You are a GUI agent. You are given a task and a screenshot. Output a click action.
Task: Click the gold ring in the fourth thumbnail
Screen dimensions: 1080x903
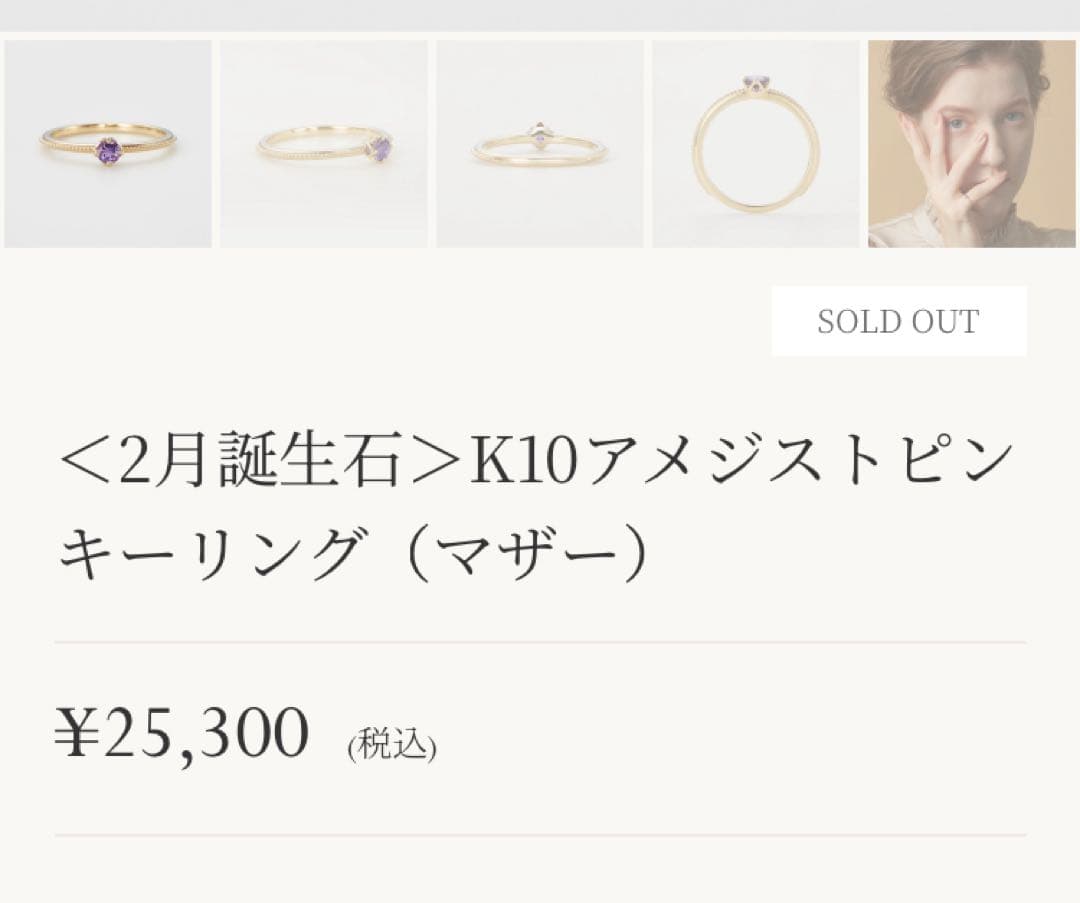755,143
